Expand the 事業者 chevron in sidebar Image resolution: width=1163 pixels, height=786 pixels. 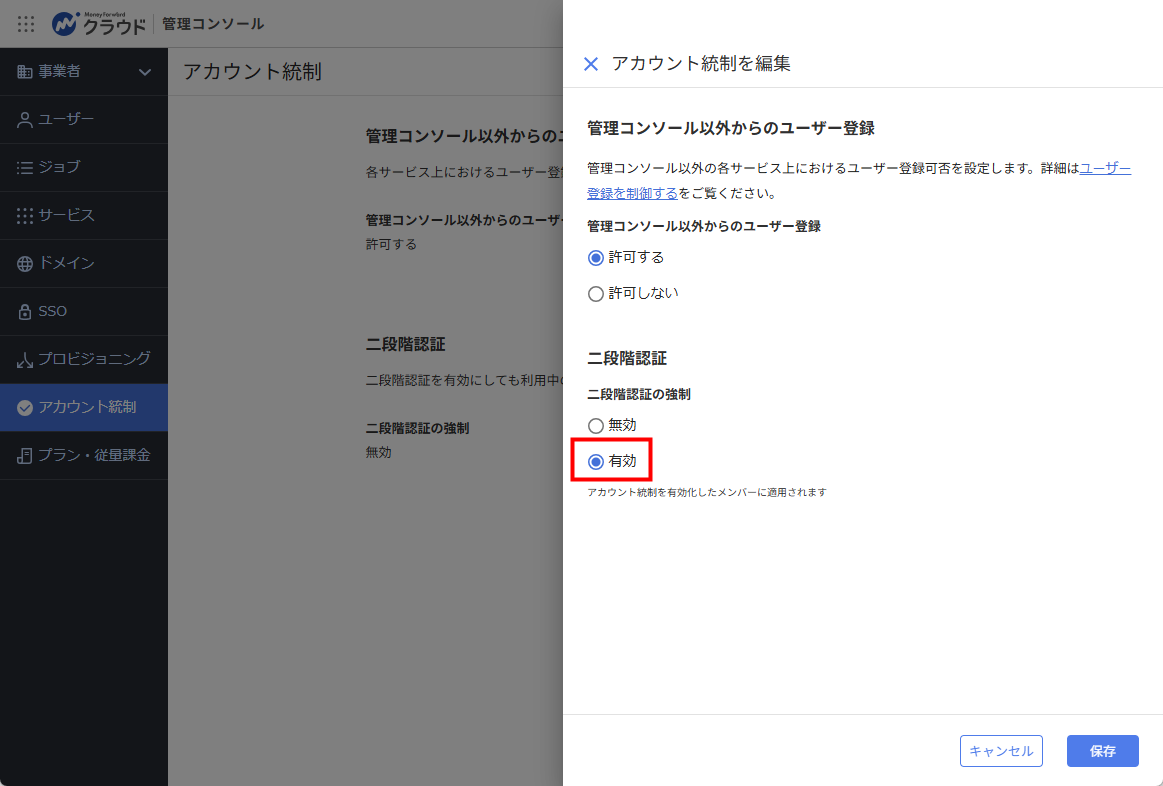coord(145,72)
